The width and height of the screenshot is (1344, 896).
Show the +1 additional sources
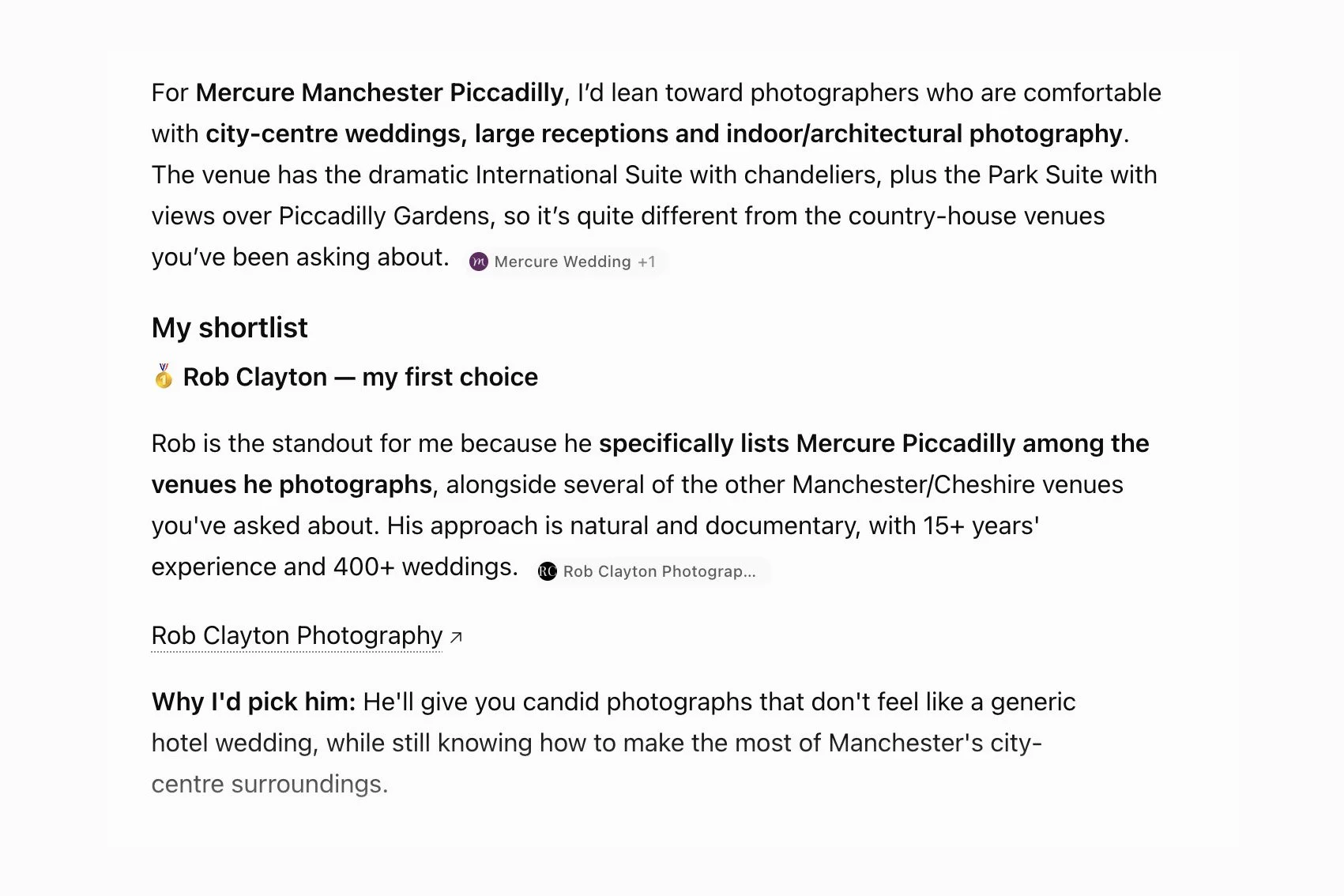646,262
